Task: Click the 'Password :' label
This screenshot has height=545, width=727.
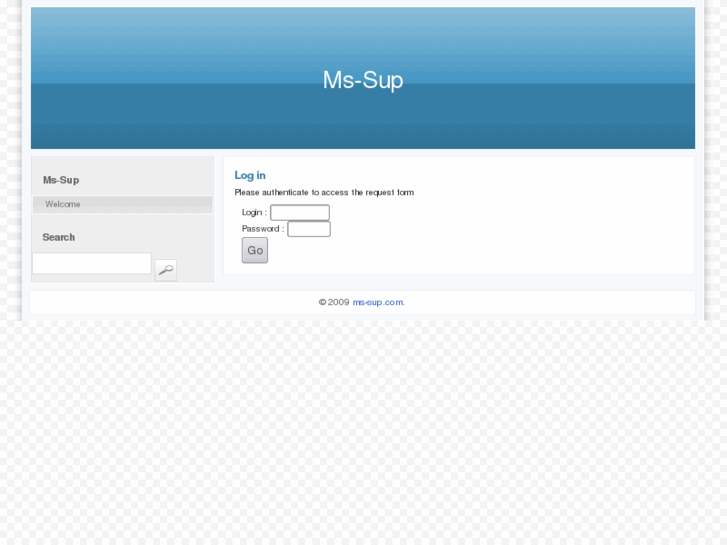Action: (x=263, y=229)
